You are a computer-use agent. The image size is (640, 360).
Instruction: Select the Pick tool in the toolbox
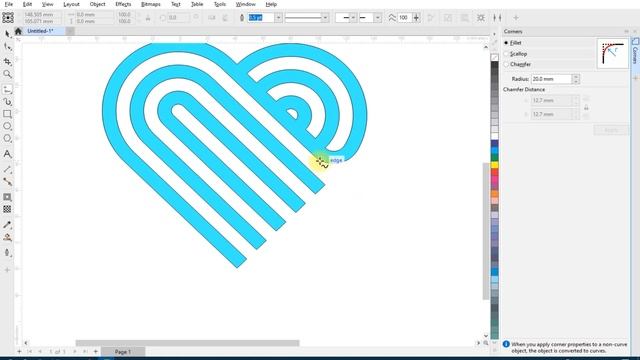[x=7, y=34]
